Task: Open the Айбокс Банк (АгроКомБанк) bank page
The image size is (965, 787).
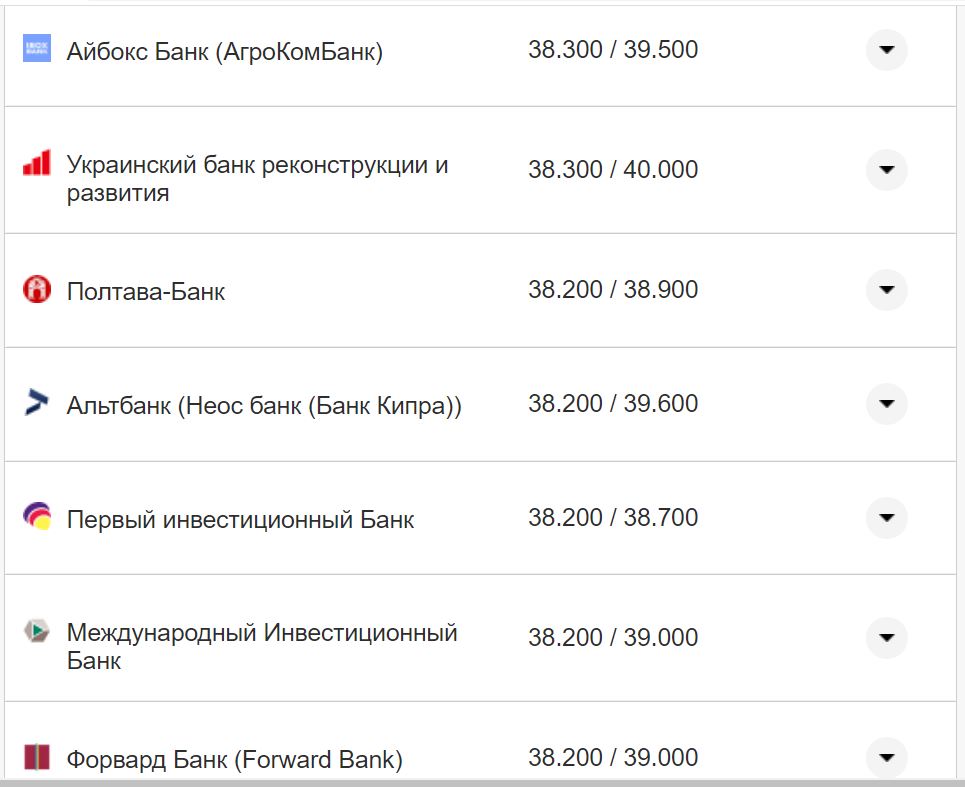Action: click(x=225, y=48)
